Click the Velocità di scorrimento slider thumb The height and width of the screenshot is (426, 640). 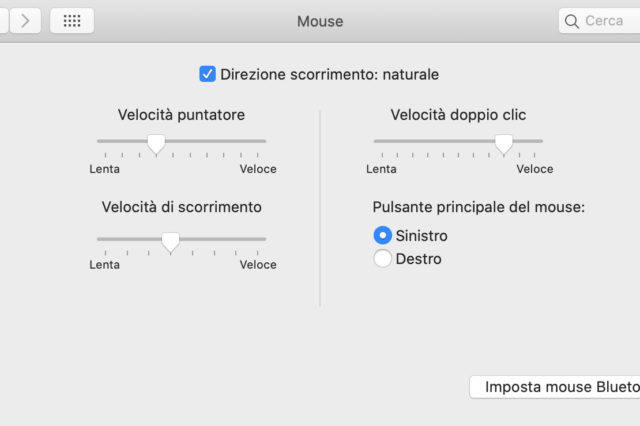[170, 240]
